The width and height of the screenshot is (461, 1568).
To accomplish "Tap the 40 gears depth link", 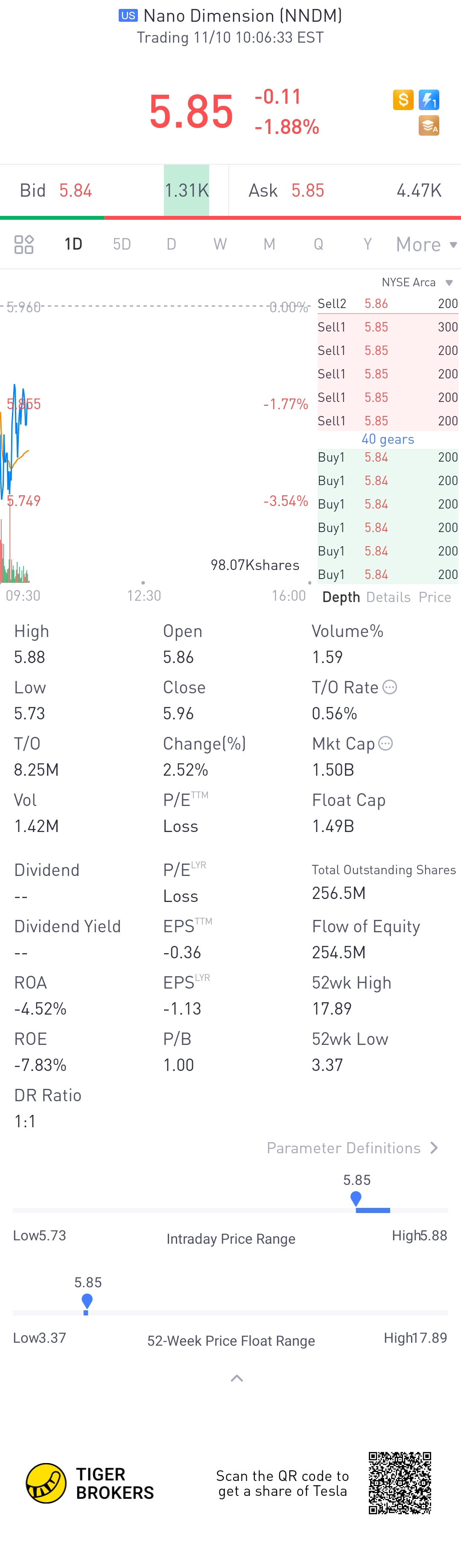I will click(388, 439).
